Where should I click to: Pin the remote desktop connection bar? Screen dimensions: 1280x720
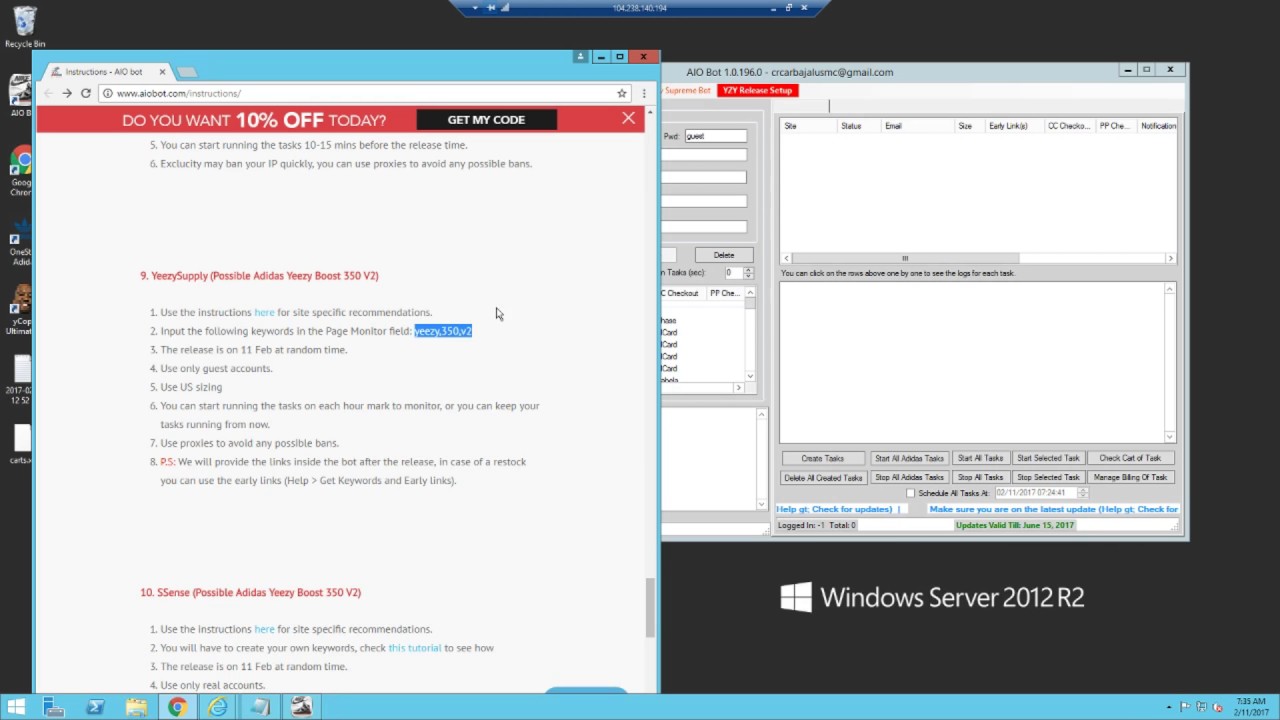tap(491, 8)
